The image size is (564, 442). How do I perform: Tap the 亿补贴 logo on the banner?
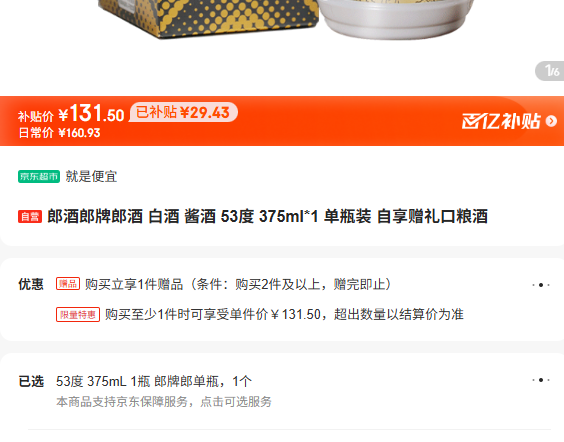(x=501, y=121)
